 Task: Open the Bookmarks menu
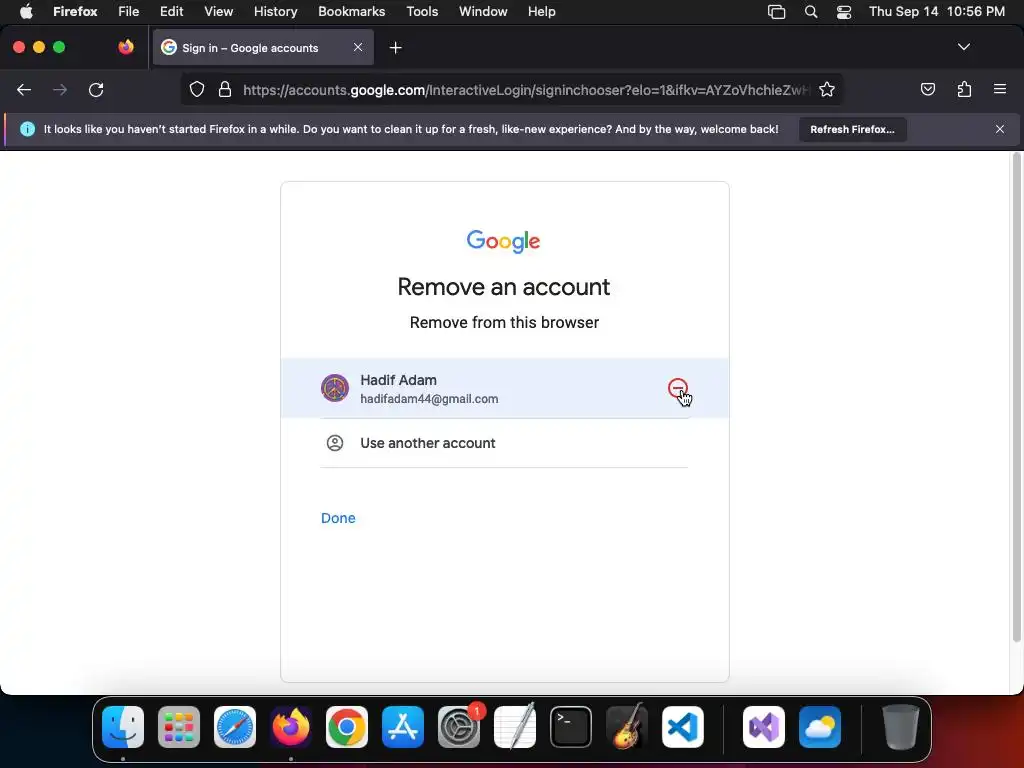point(351,11)
